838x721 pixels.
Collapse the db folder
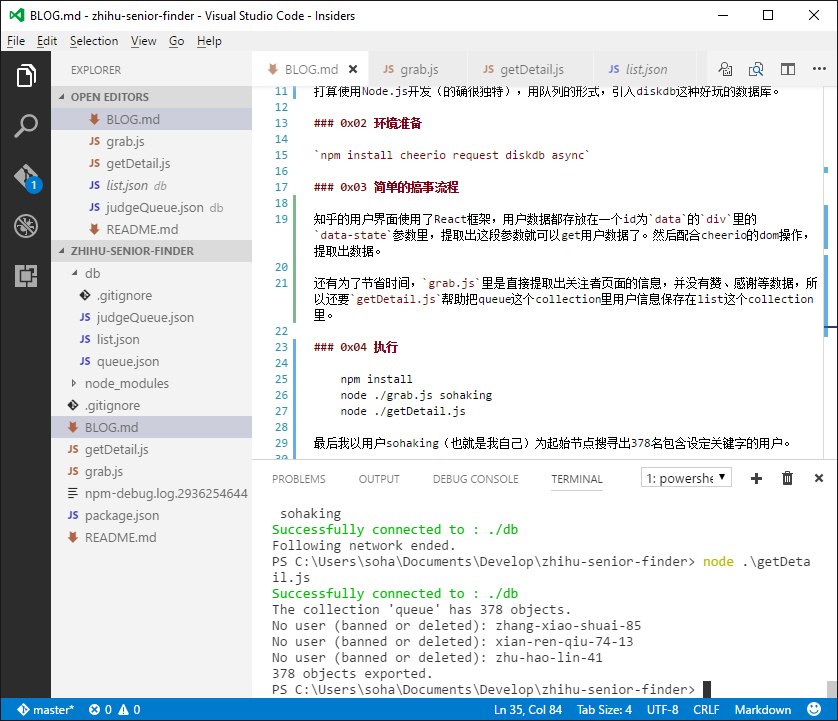75,273
